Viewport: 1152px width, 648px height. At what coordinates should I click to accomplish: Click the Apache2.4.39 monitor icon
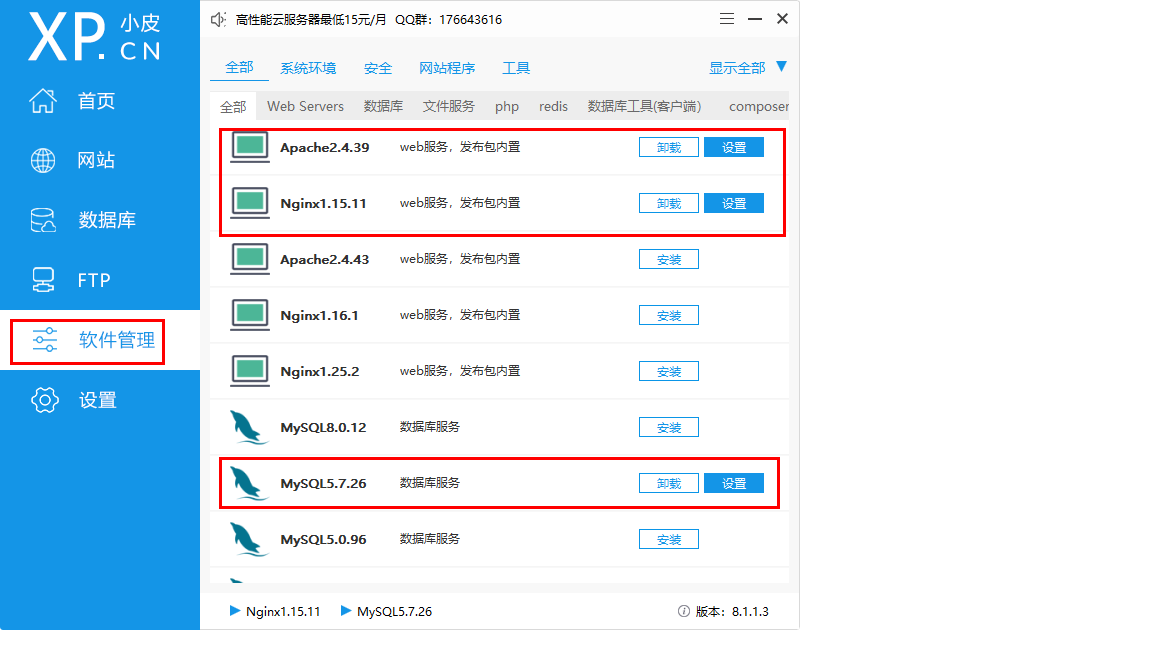pyautogui.click(x=250, y=147)
